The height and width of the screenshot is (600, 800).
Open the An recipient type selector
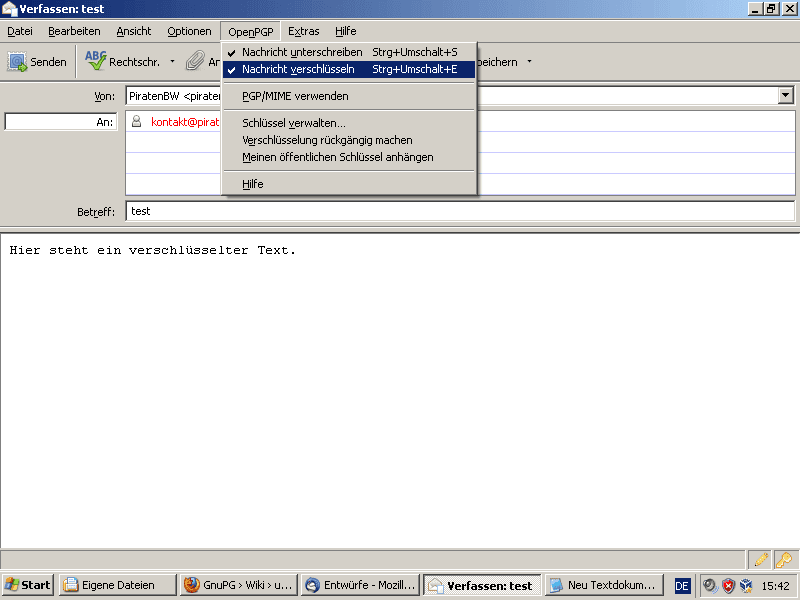pyautogui.click(x=60, y=122)
